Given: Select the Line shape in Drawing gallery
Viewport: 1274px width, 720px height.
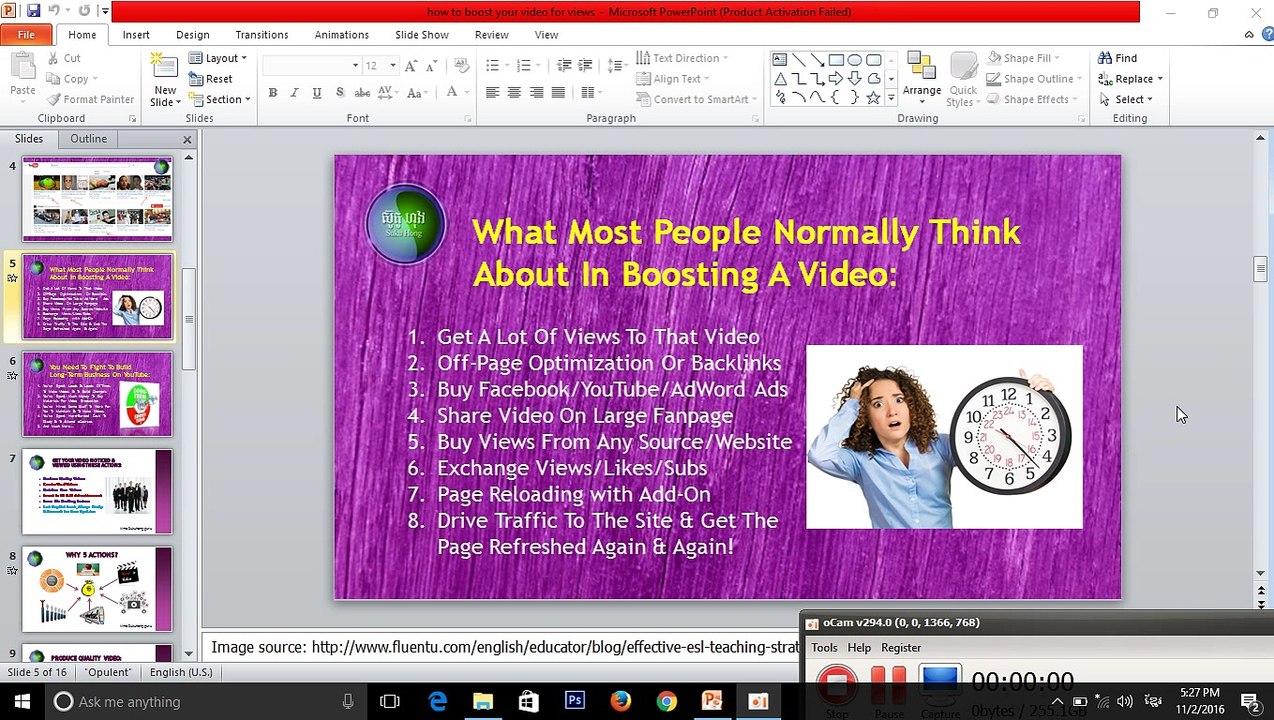Looking at the screenshot, I should pyautogui.click(x=798, y=59).
